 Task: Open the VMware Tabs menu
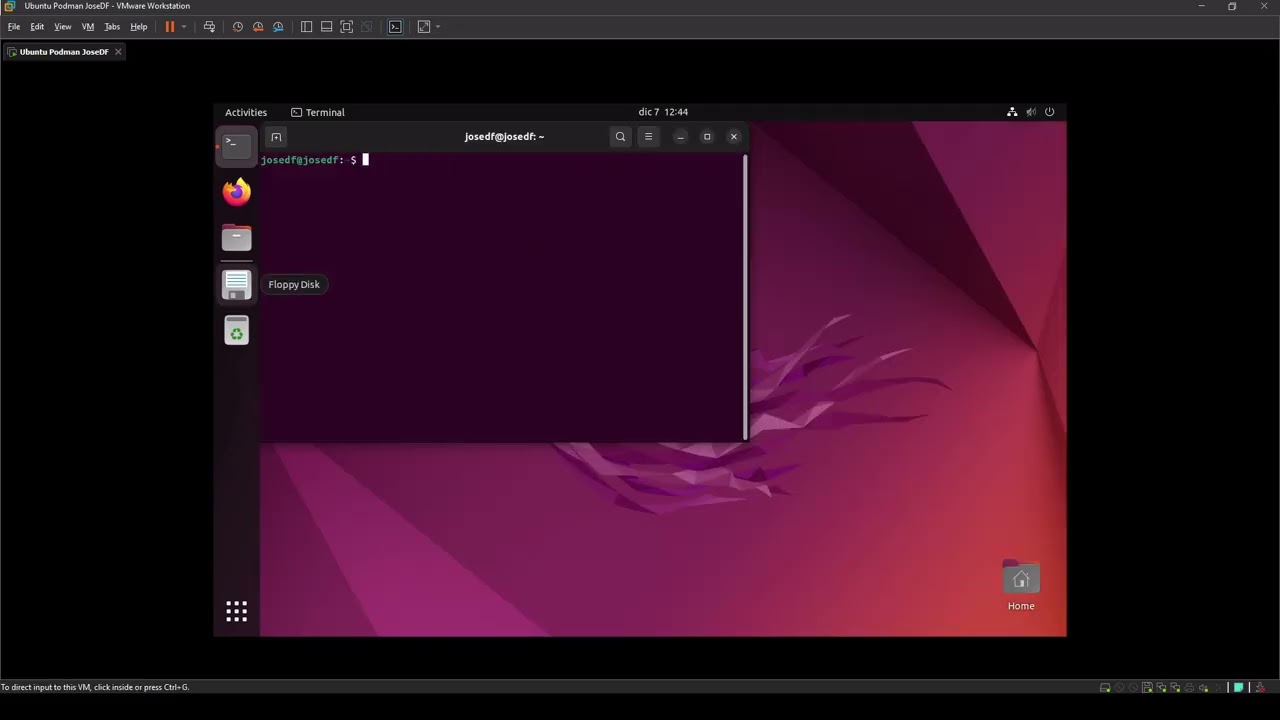(x=112, y=27)
